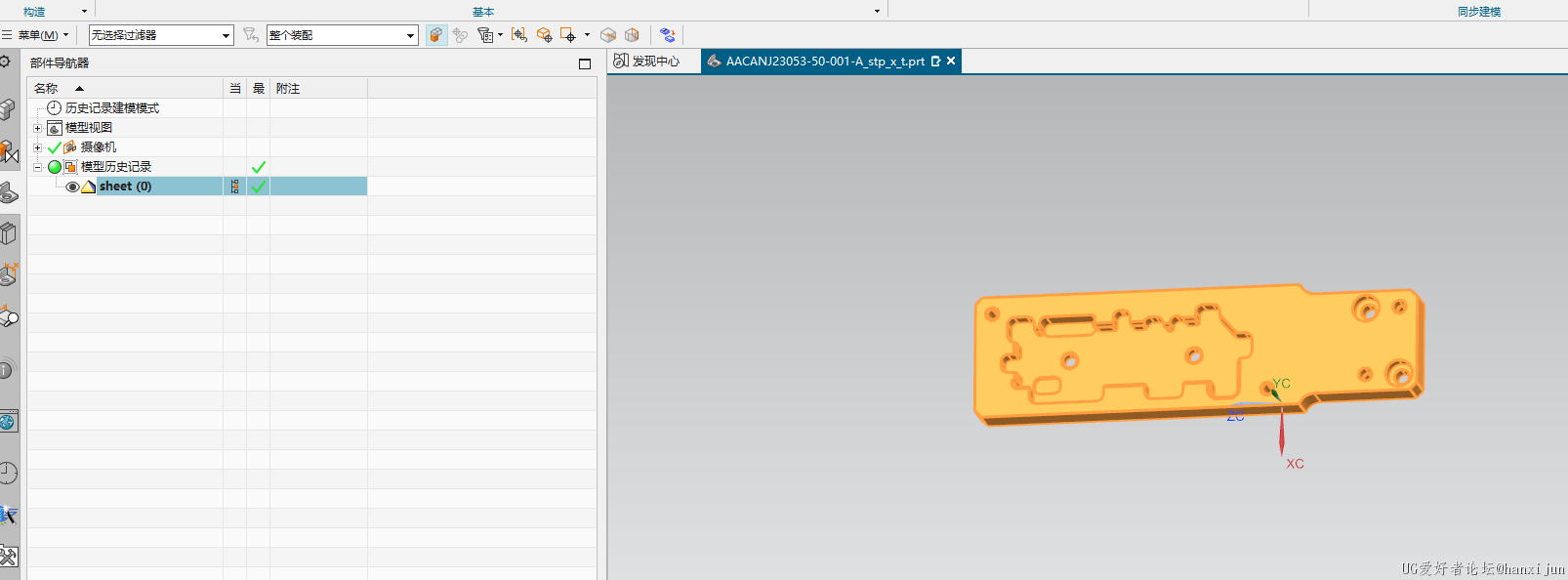The width and height of the screenshot is (1568, 580).
Task: Click the green check in sheet (0) row
Action: click(259, 186)
